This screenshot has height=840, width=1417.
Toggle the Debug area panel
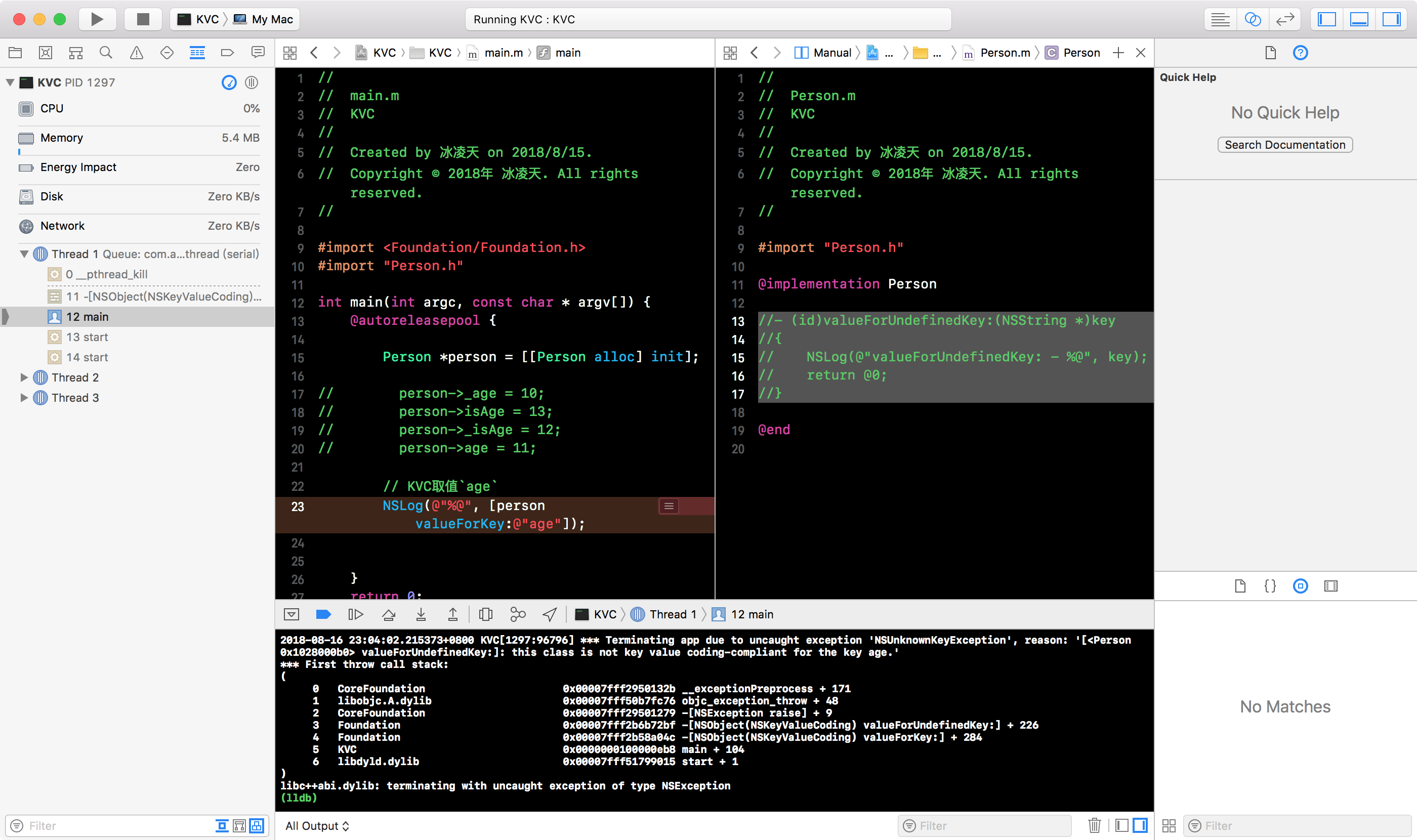point(1359,19)
